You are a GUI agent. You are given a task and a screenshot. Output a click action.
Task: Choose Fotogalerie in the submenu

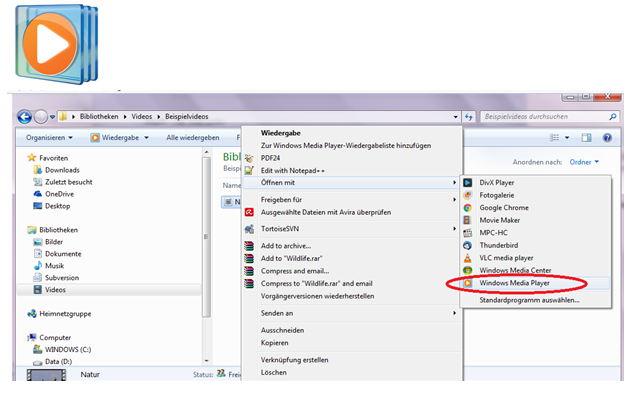click(x=496, y=195)
